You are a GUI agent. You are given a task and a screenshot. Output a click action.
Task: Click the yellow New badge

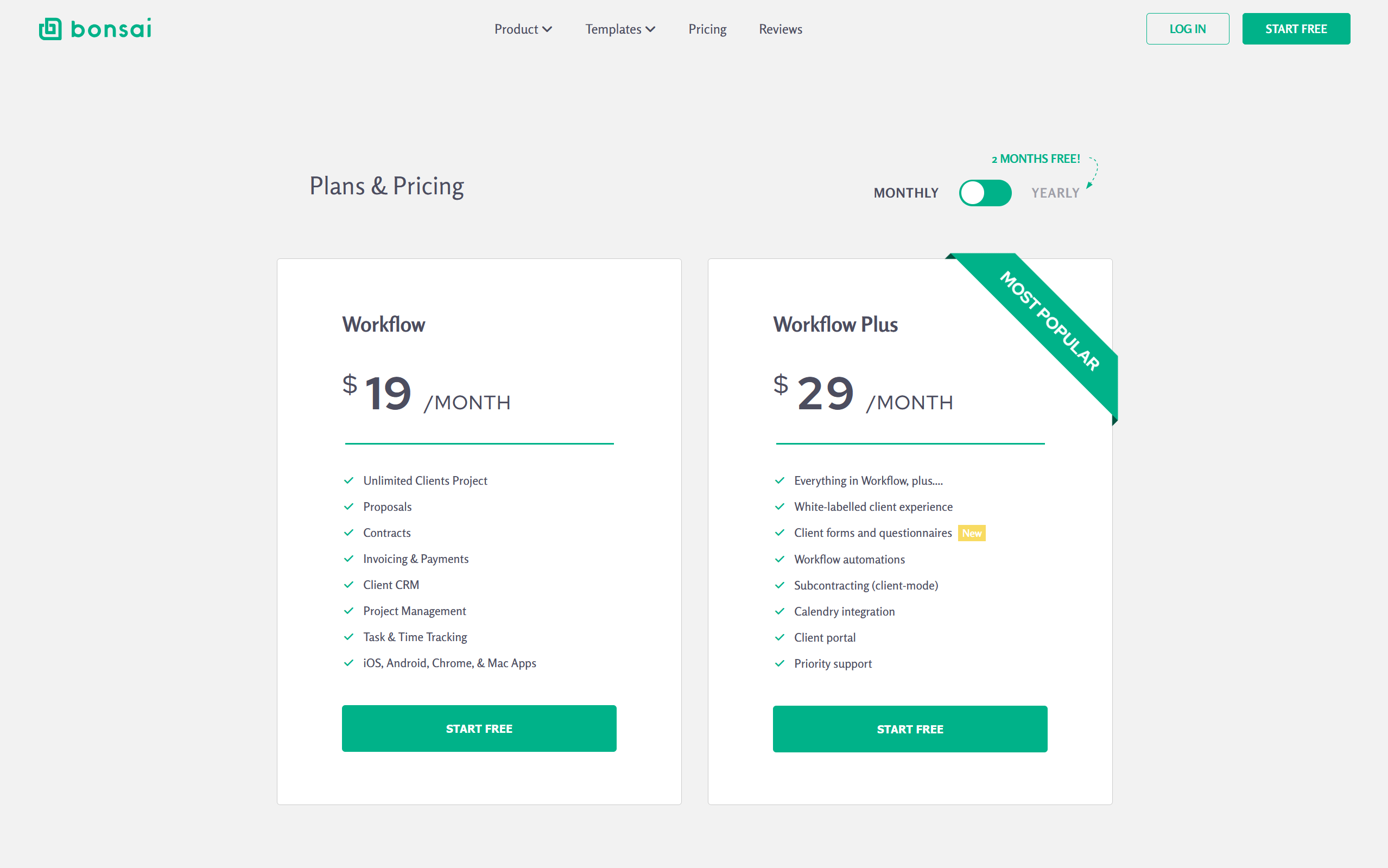(x=971, y=533)
